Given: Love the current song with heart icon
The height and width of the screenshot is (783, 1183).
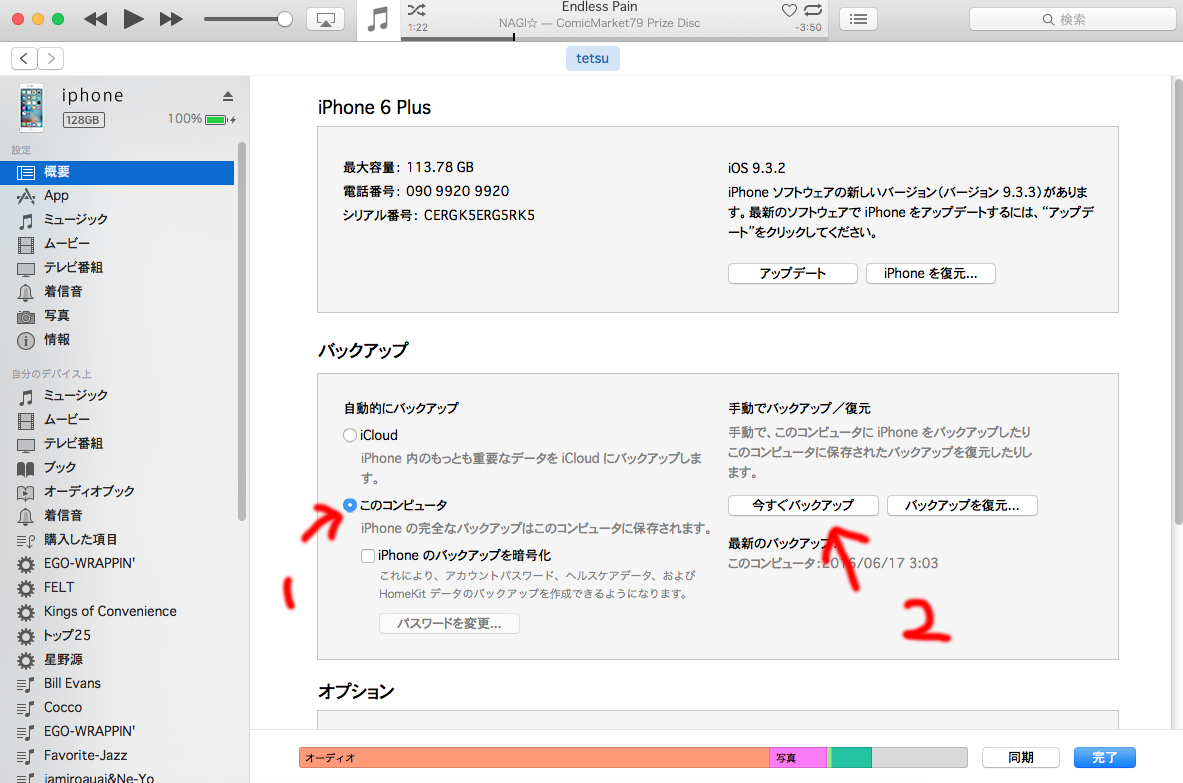Looking at the screenshot, I should [x=789, y=10].
